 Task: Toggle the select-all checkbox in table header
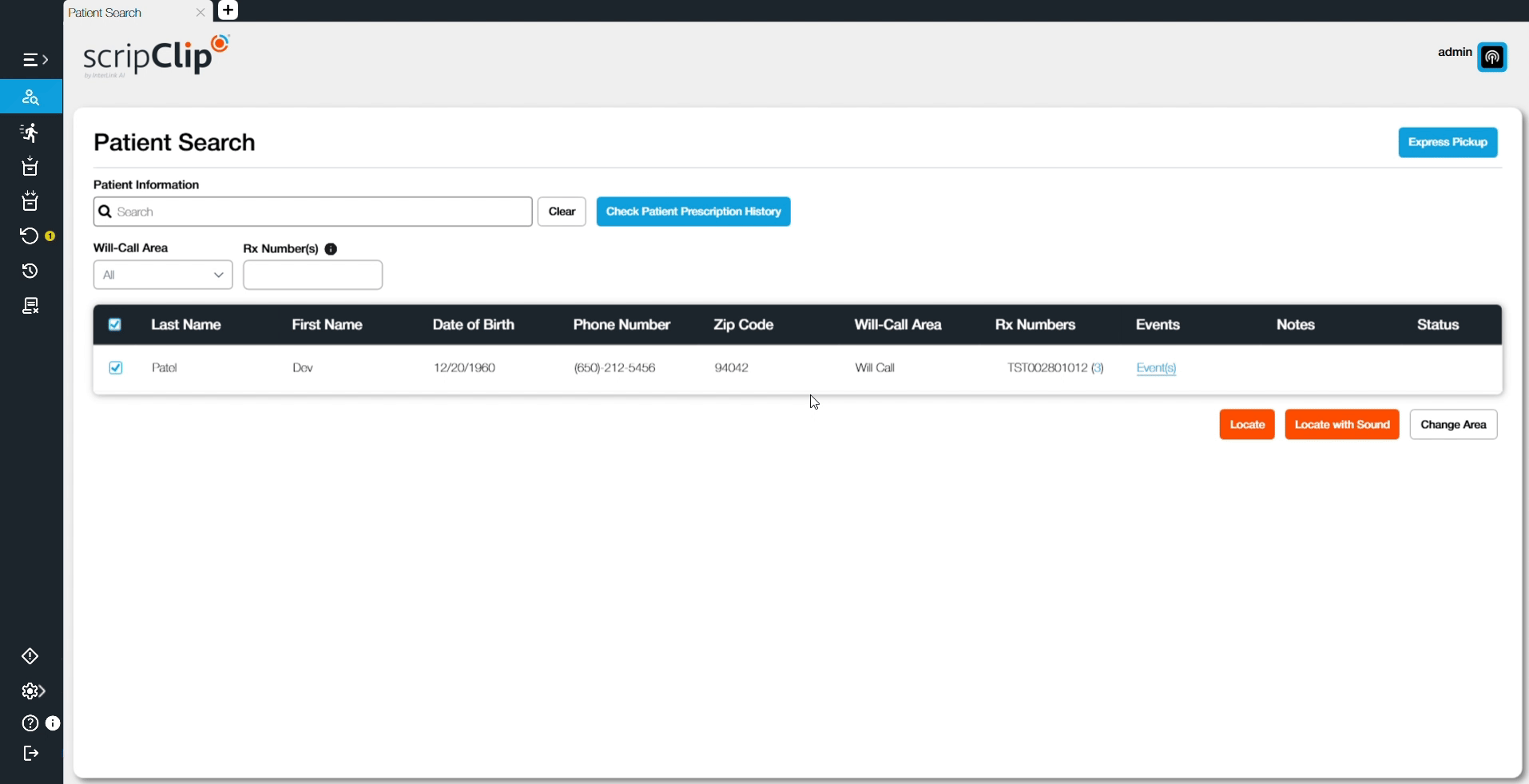coord(114,324)
